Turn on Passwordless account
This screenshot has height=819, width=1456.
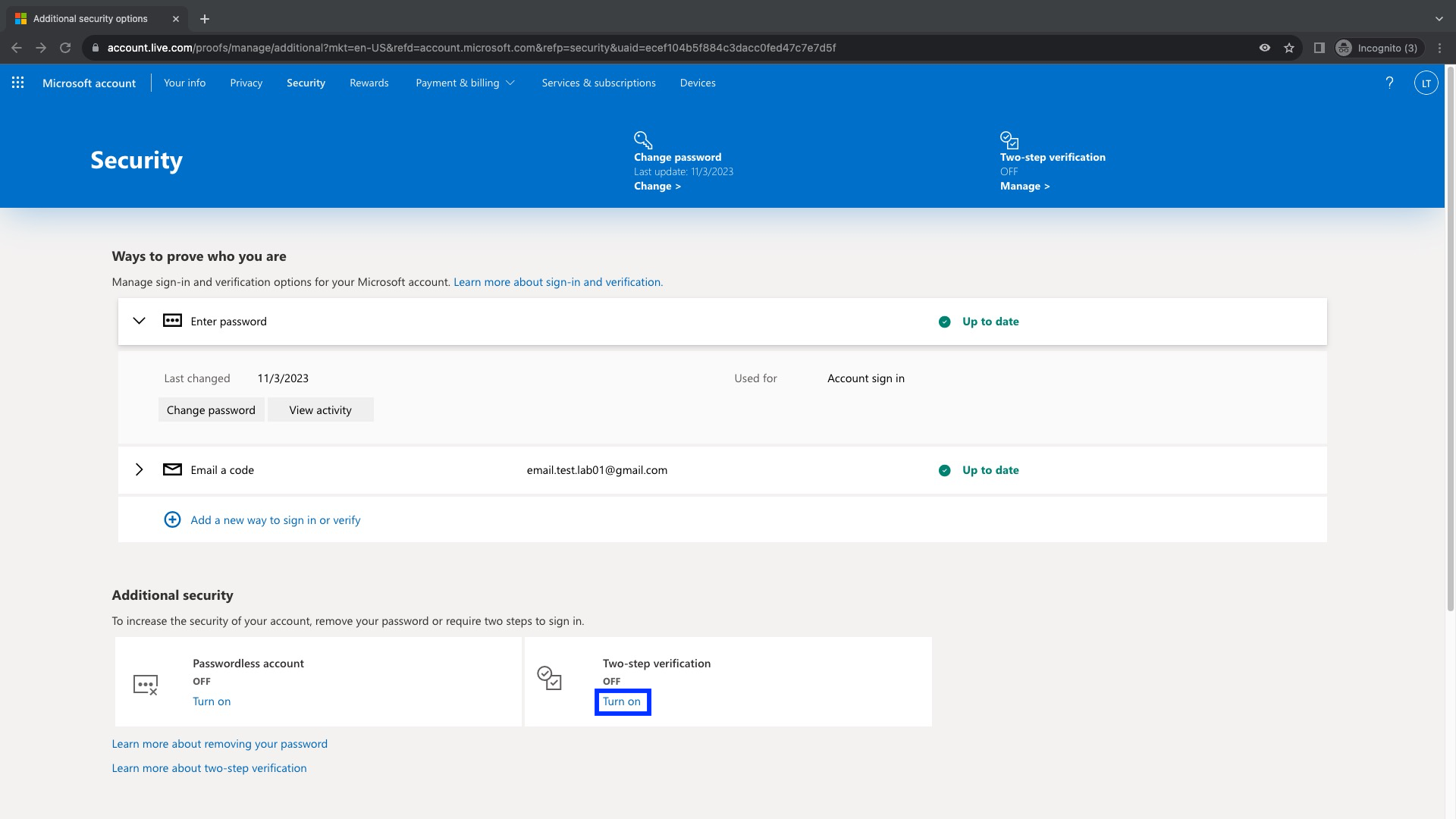[x=212, y=701]
